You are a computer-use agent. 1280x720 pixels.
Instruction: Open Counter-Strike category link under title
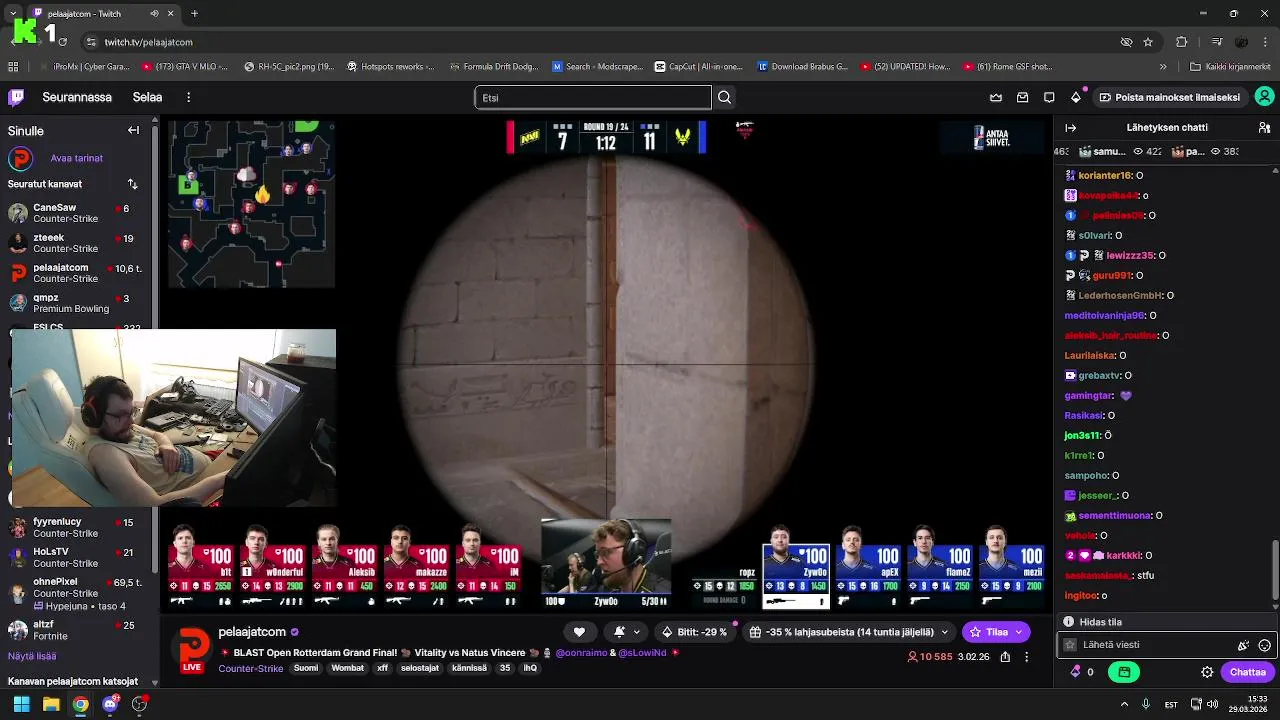pos(251,668)
